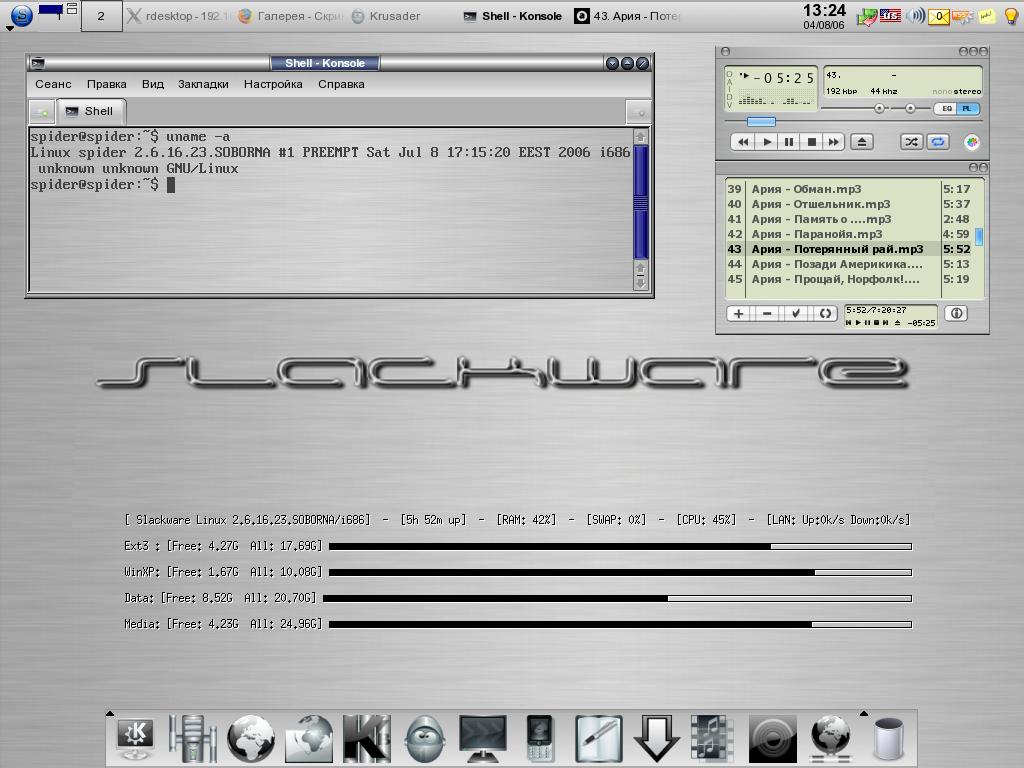Stop playback in the audio player

[812, 142]
